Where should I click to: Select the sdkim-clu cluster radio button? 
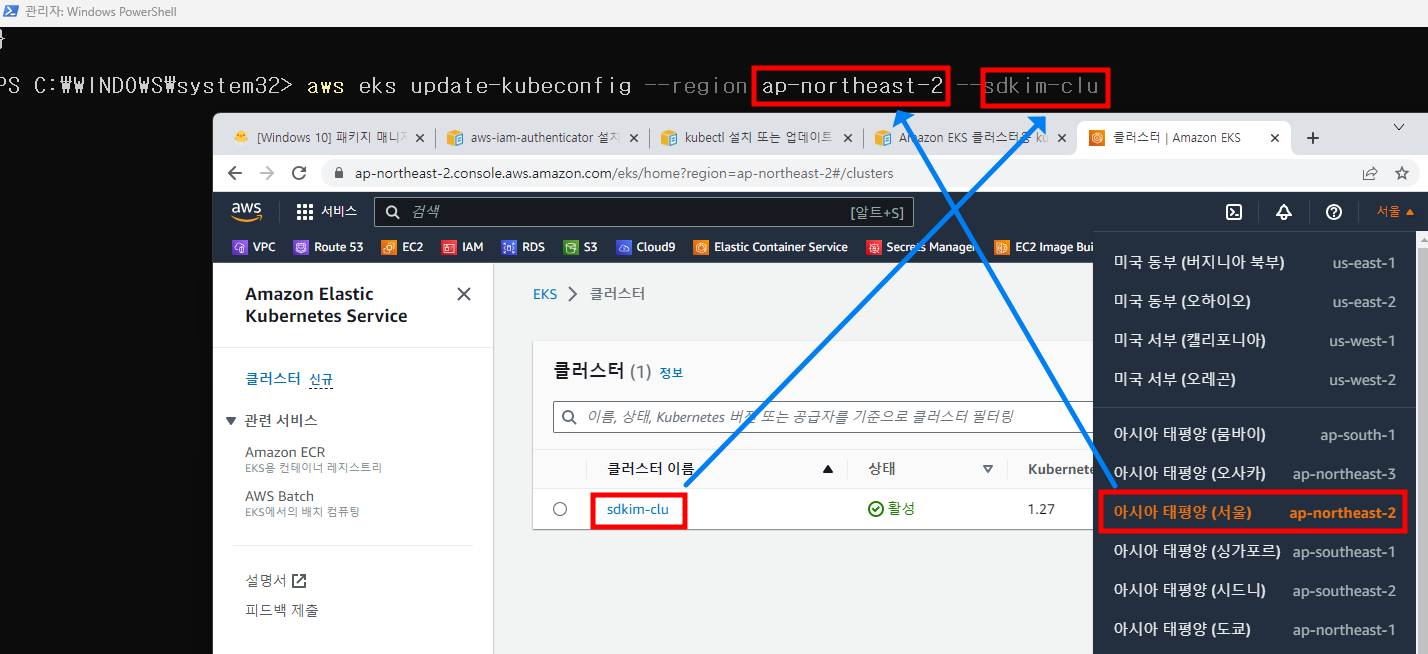click(560, 509)
